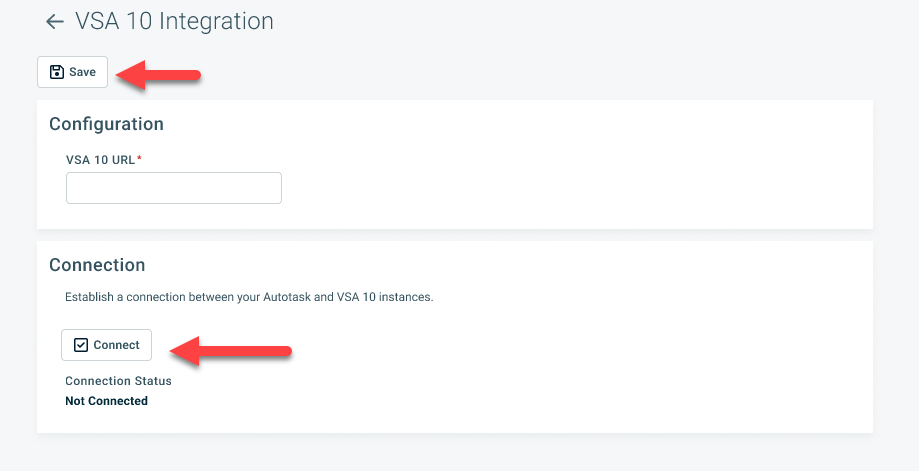Go back using the left arrow icon
919x471 pixels.
tap(55, 22)
